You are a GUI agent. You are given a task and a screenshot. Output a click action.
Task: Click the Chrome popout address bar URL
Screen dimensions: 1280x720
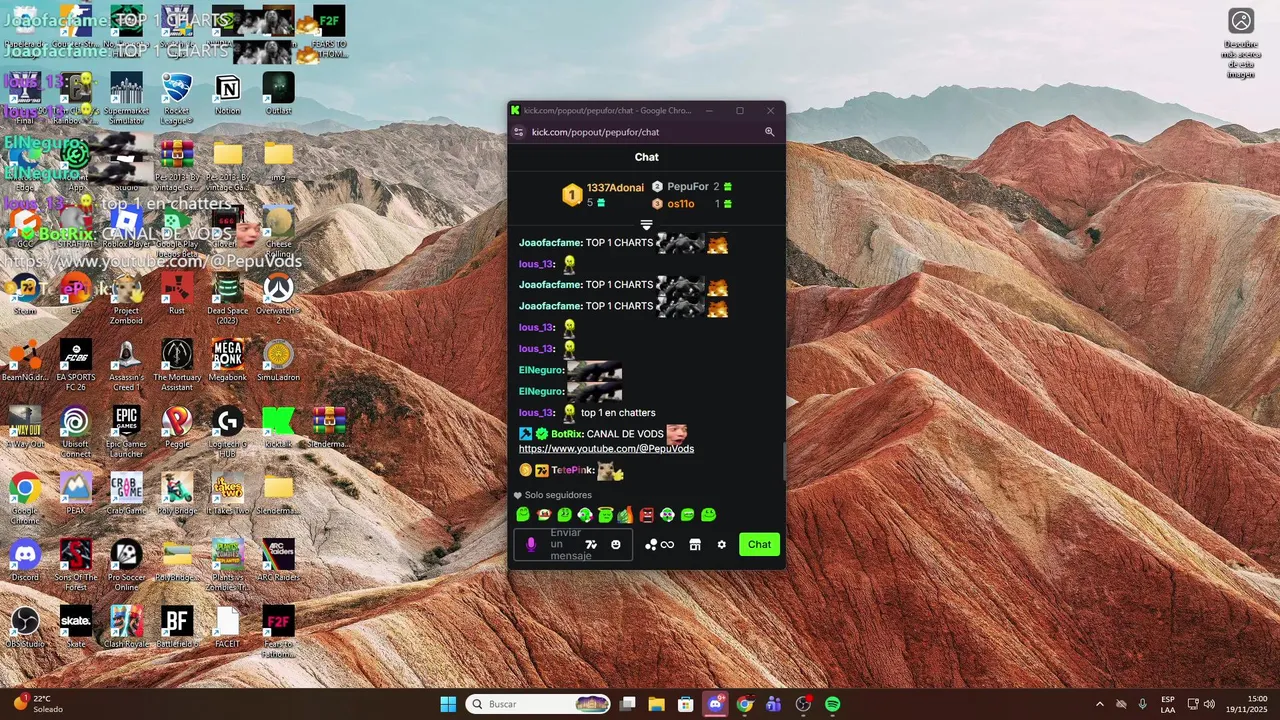click(595, 132)
